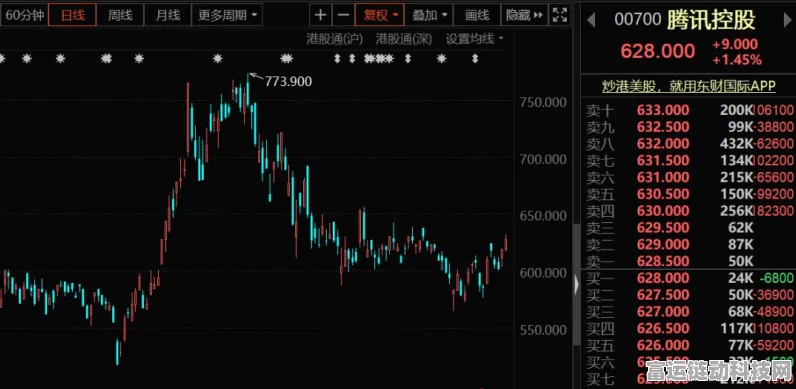This screenshot has height=389, width=796.
Task: Click the 腾讯控股 stock name
Action: [711, 20]
